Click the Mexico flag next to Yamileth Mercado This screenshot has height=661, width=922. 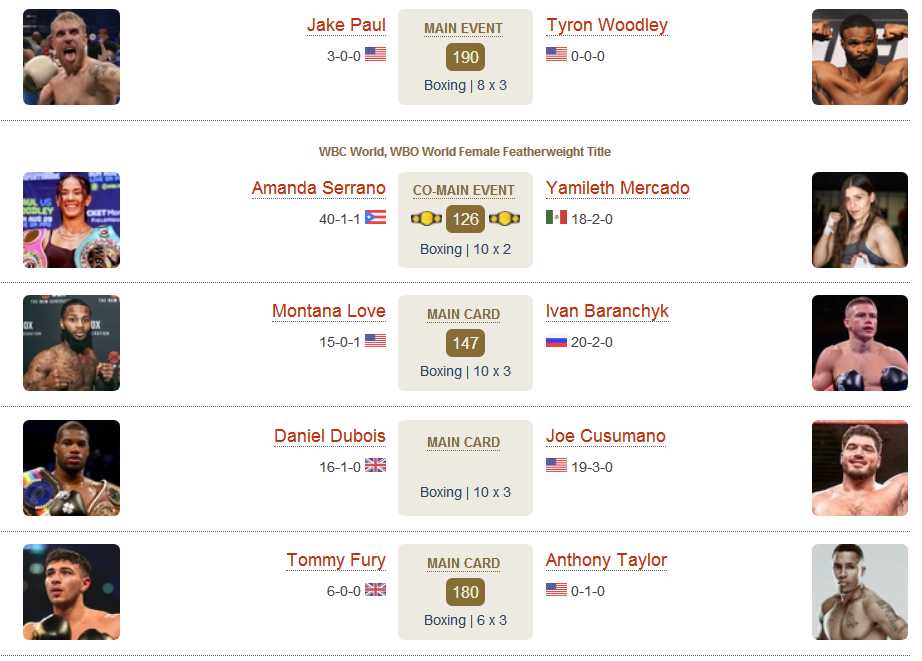click(556, 217)
